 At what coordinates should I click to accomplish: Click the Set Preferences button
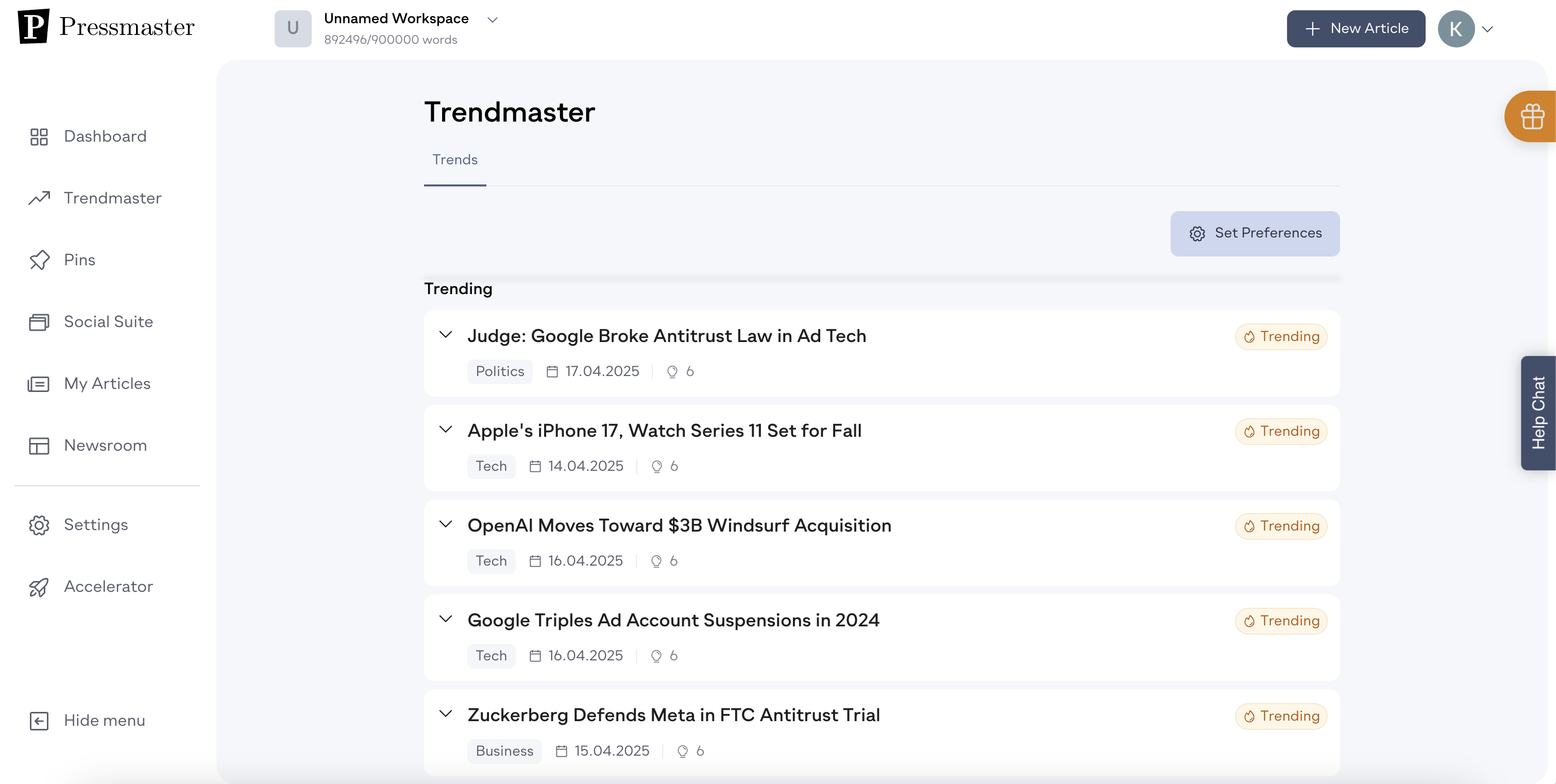click(x=1255, y=233)
